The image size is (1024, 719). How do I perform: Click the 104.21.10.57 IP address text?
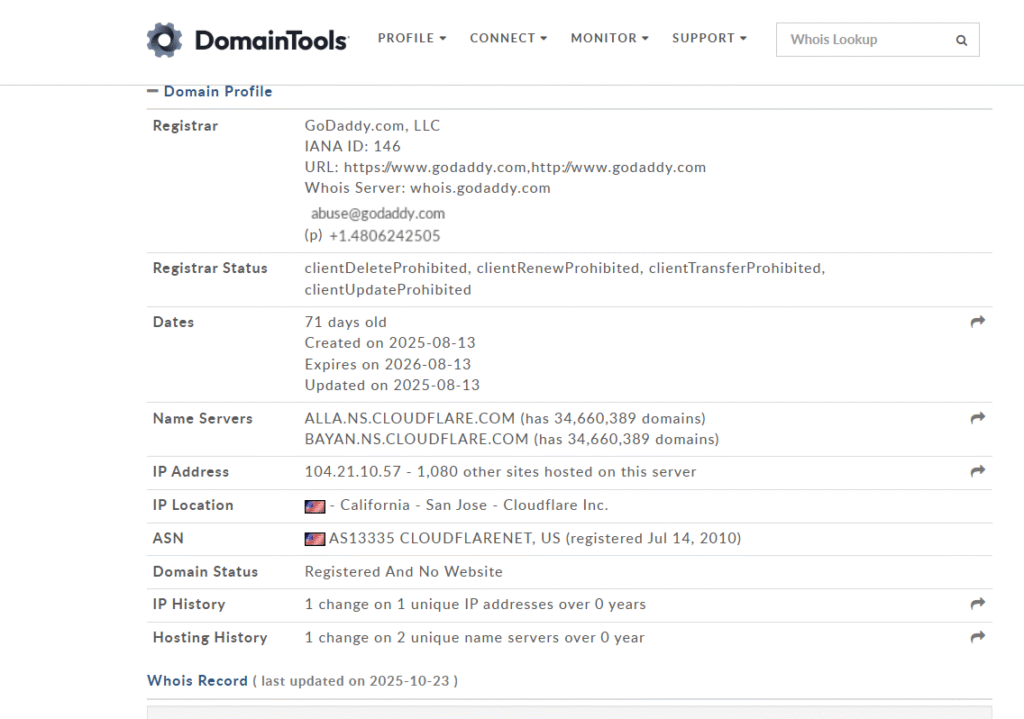tap(350, 472)
